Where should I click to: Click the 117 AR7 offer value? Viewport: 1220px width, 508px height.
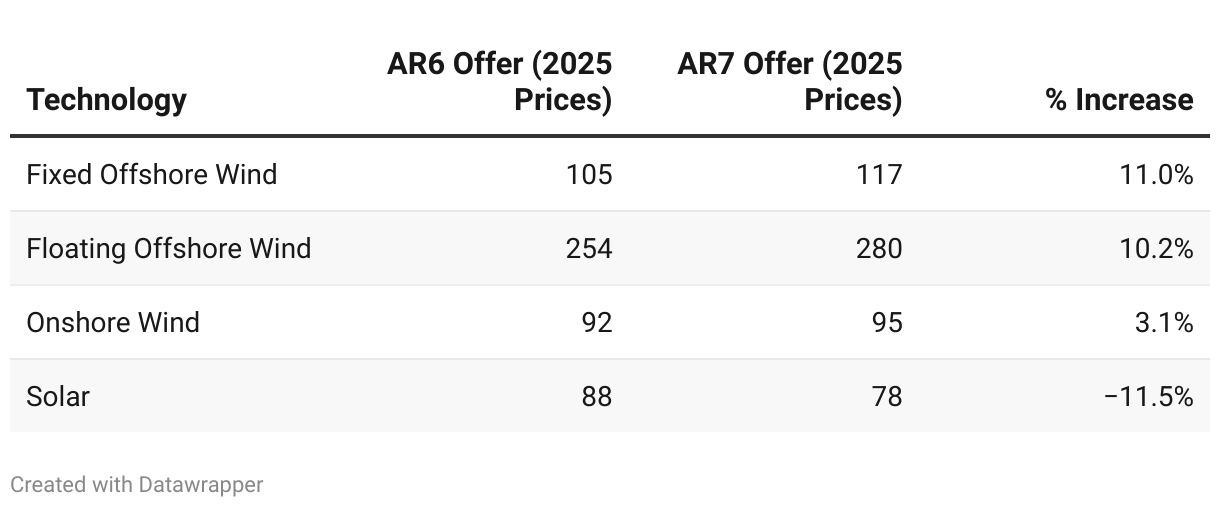[879, 174]
